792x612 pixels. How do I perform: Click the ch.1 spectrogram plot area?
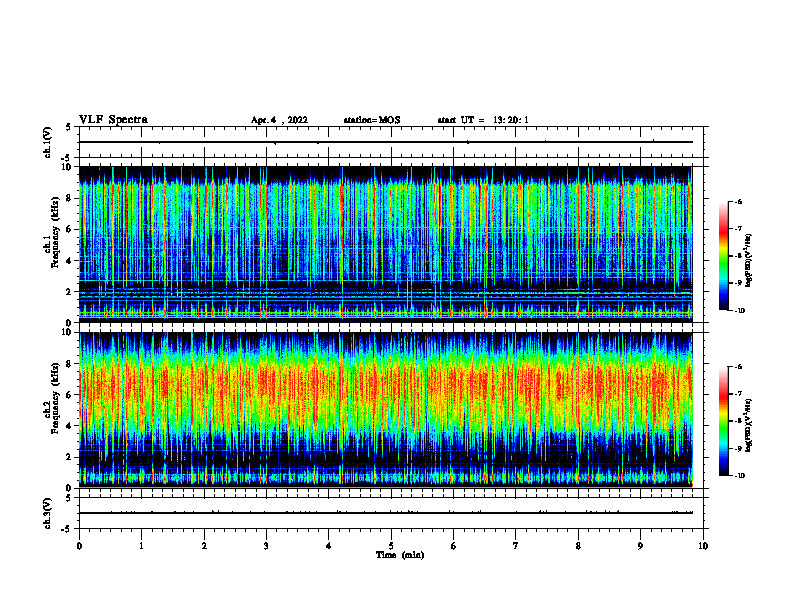point(385,244)
